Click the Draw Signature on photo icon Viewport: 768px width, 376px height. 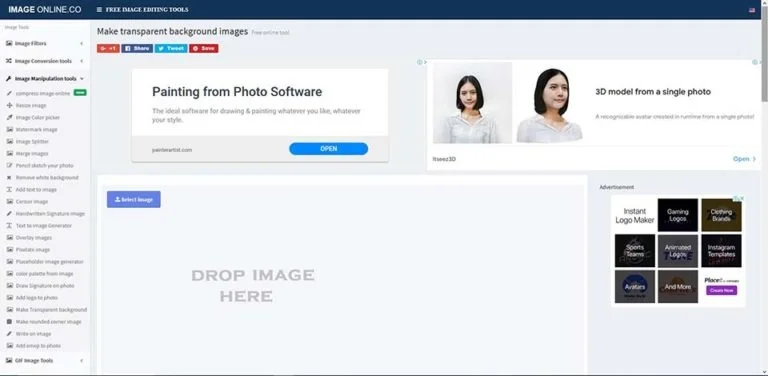(x=9, y=286)
